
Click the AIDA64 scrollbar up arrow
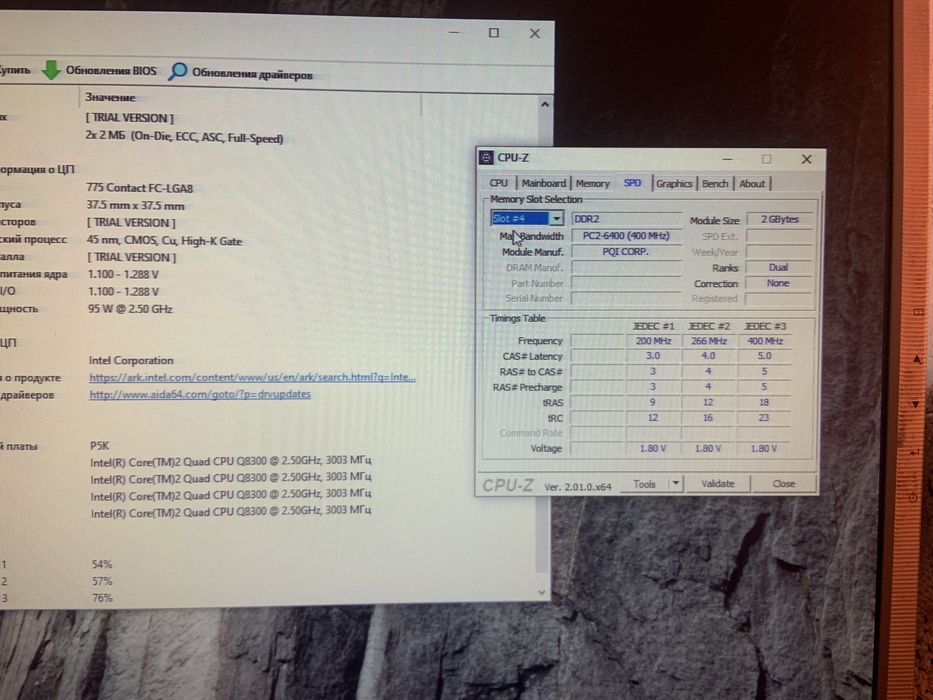(544, 104)
